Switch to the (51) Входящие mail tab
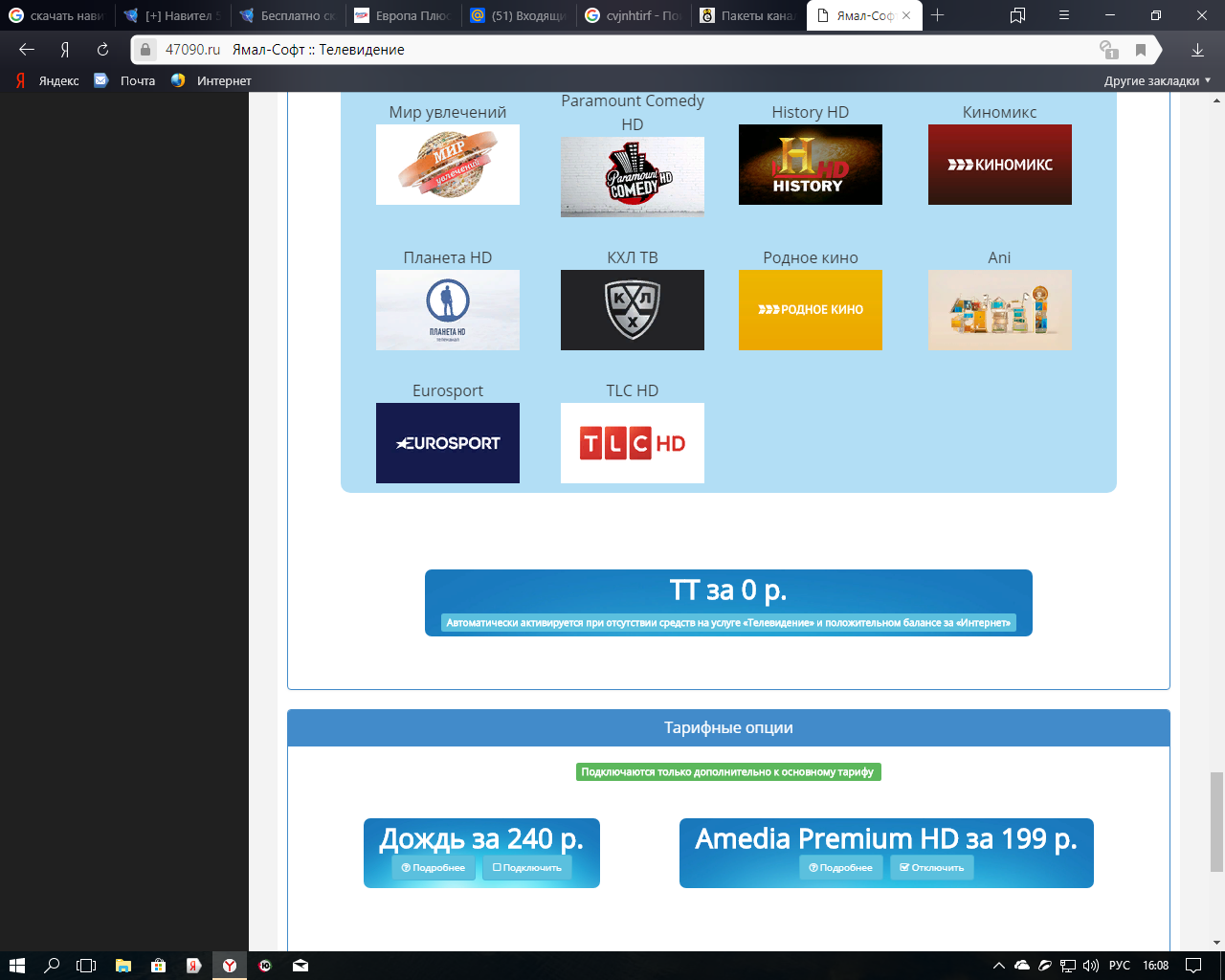1225x980 pixels. coord(518,15)
